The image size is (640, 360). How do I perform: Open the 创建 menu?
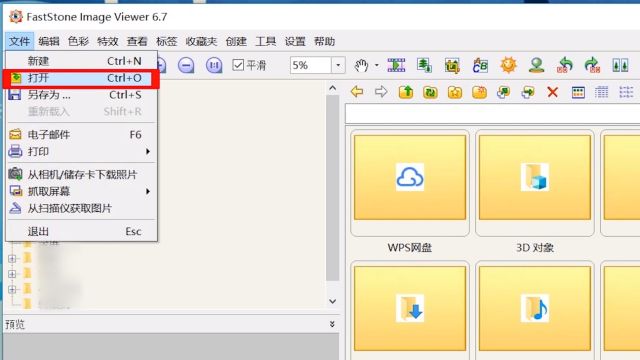point(236,41)
